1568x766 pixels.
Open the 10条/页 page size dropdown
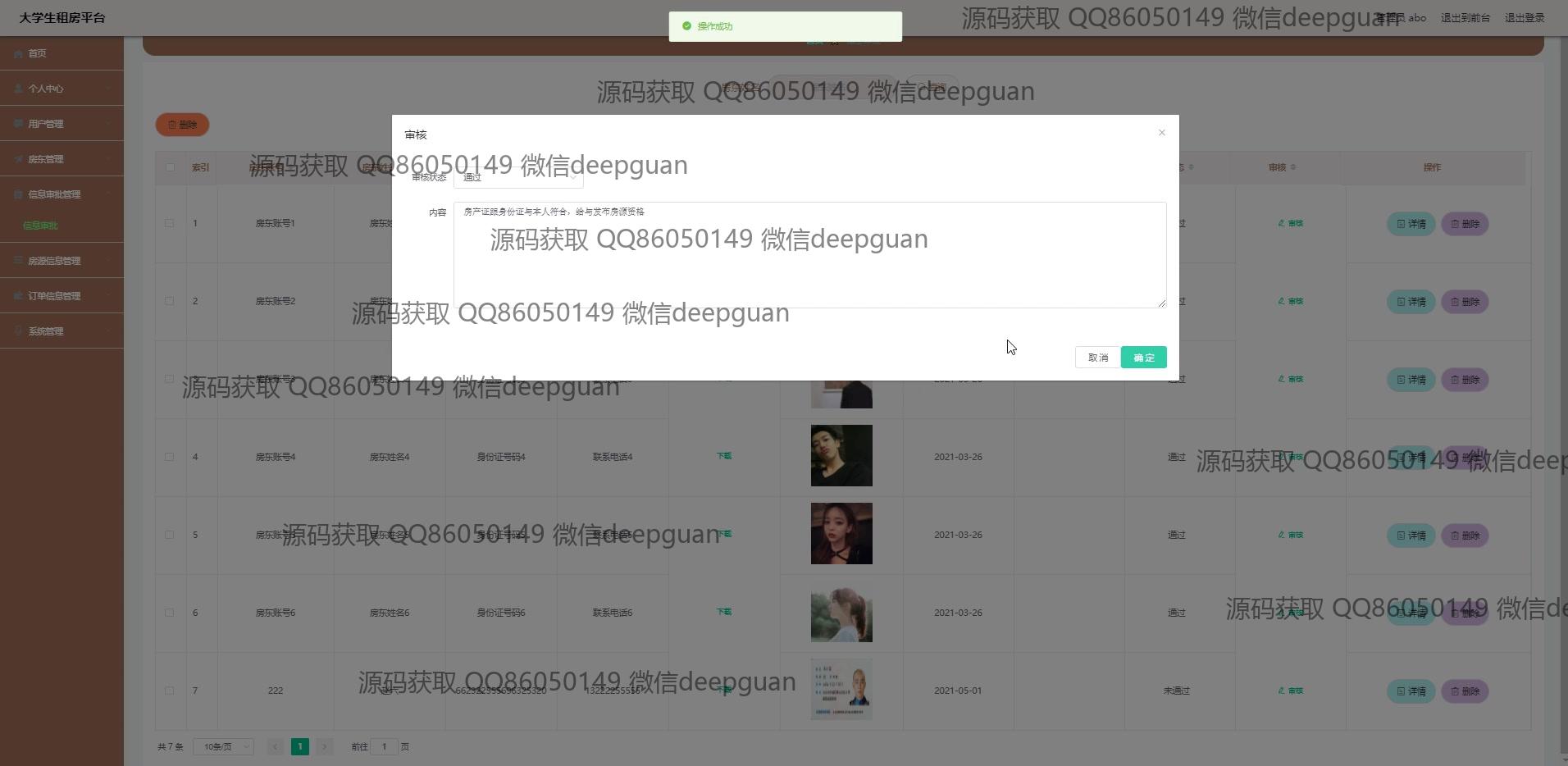(223, 746)
